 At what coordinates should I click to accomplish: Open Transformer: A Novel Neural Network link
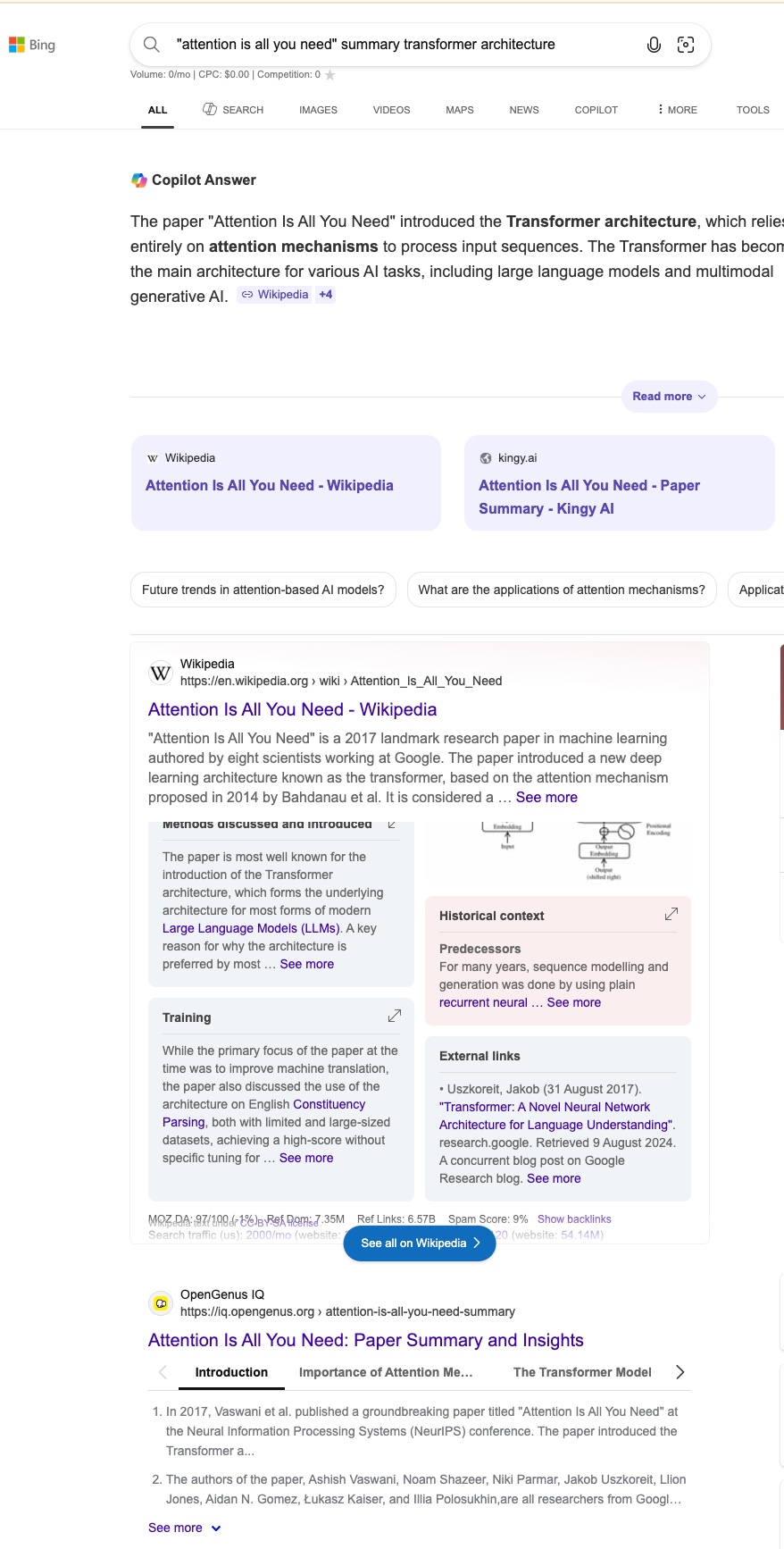tap(555, 1116)
